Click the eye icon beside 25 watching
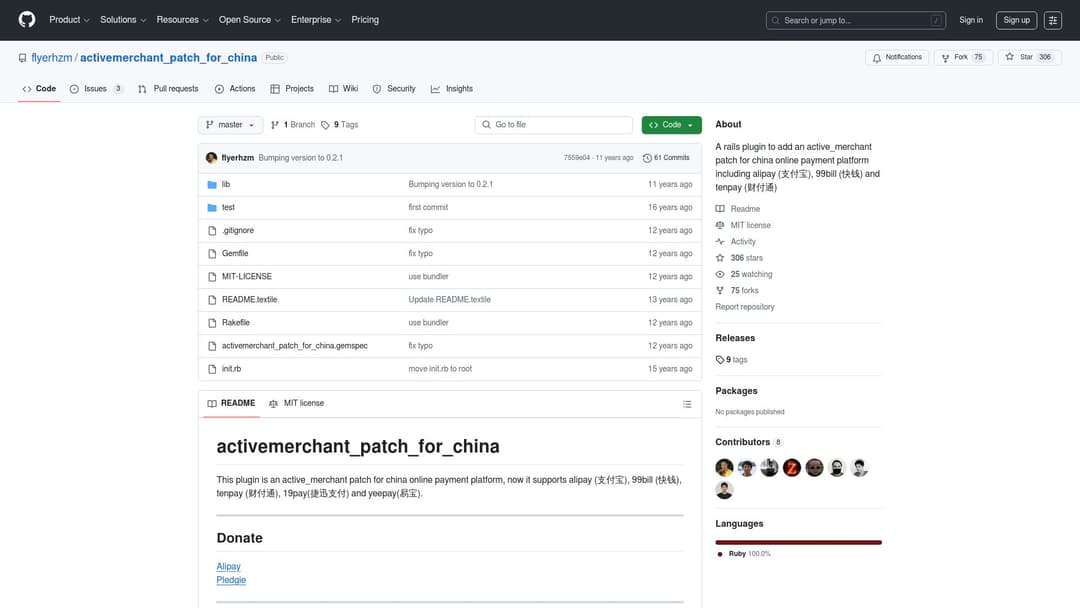 (x=720, y=274)
